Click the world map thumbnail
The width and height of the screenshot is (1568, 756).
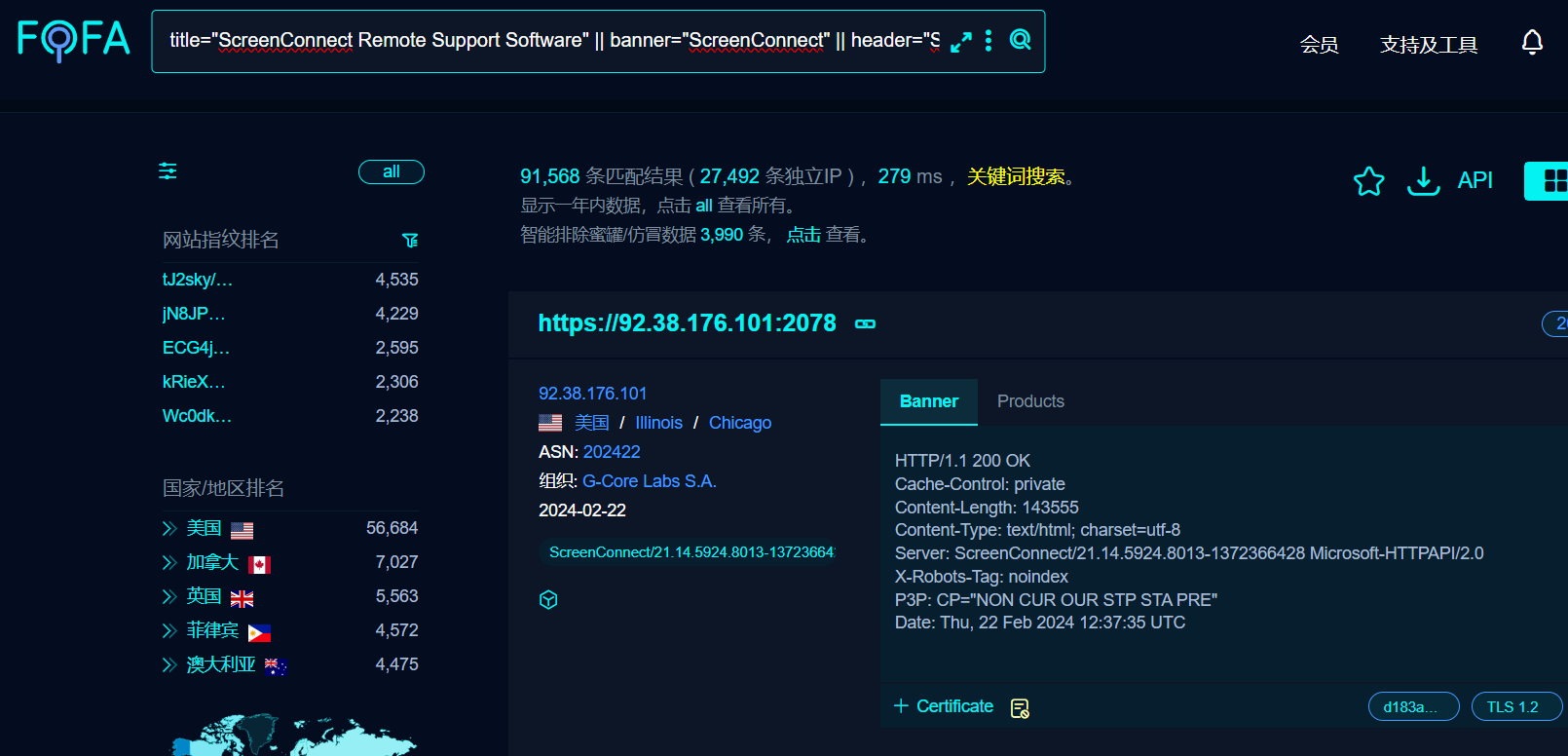point(294,736)
